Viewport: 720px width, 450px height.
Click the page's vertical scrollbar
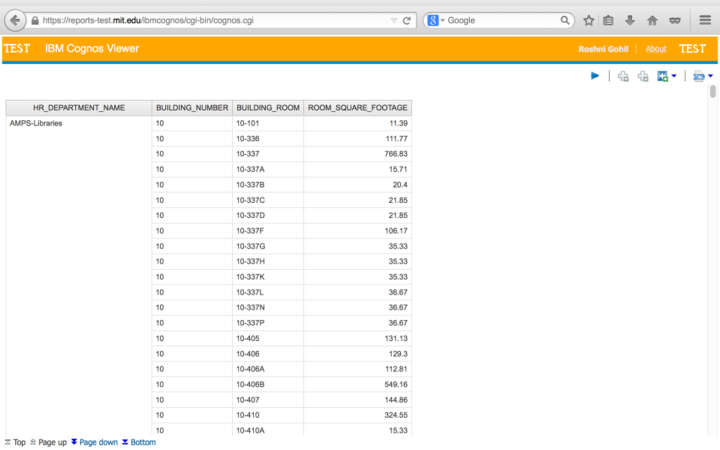713,93
